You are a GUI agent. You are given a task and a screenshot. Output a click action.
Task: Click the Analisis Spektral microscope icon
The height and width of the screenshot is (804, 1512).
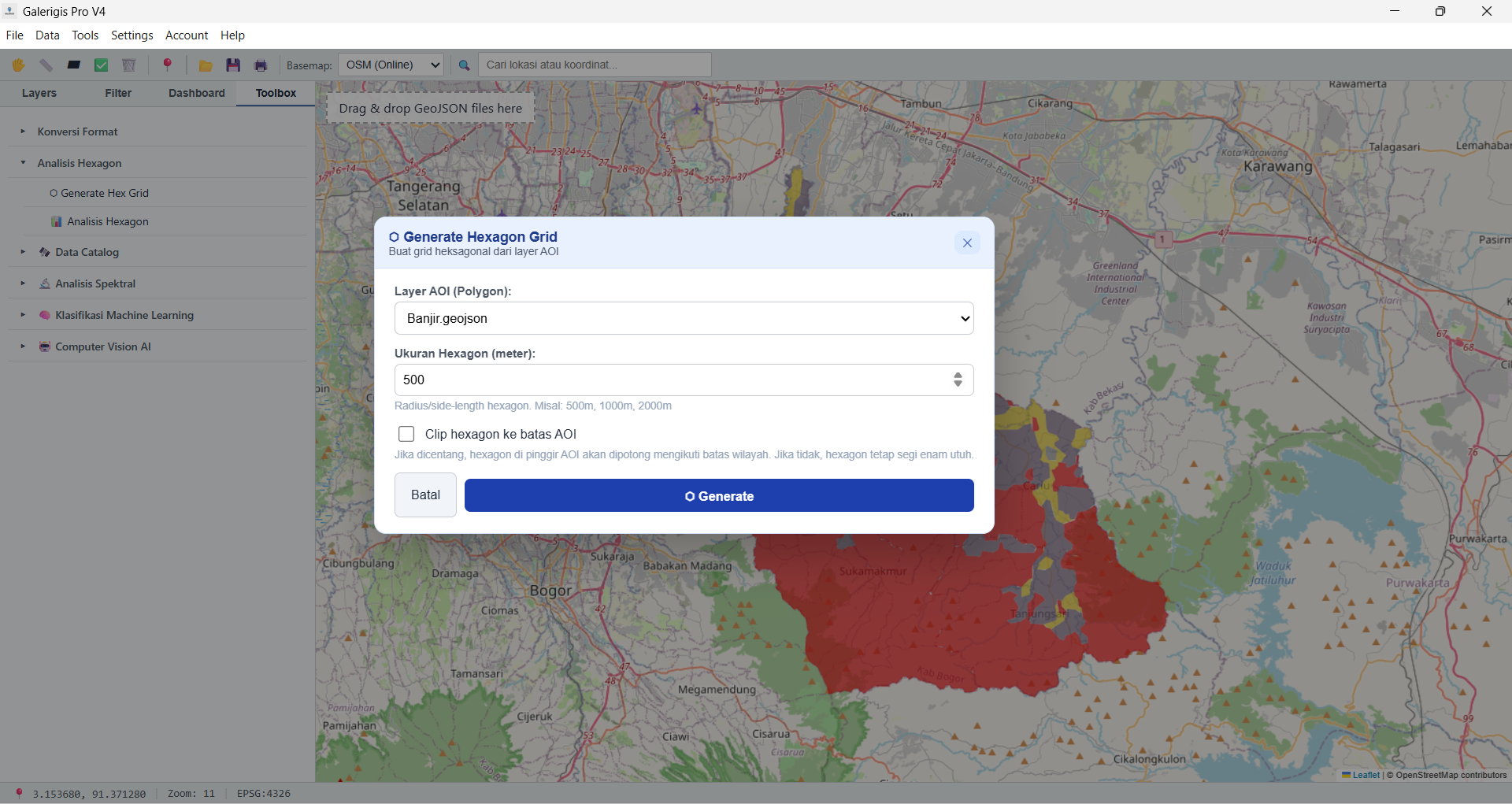[x=45, y=284]
